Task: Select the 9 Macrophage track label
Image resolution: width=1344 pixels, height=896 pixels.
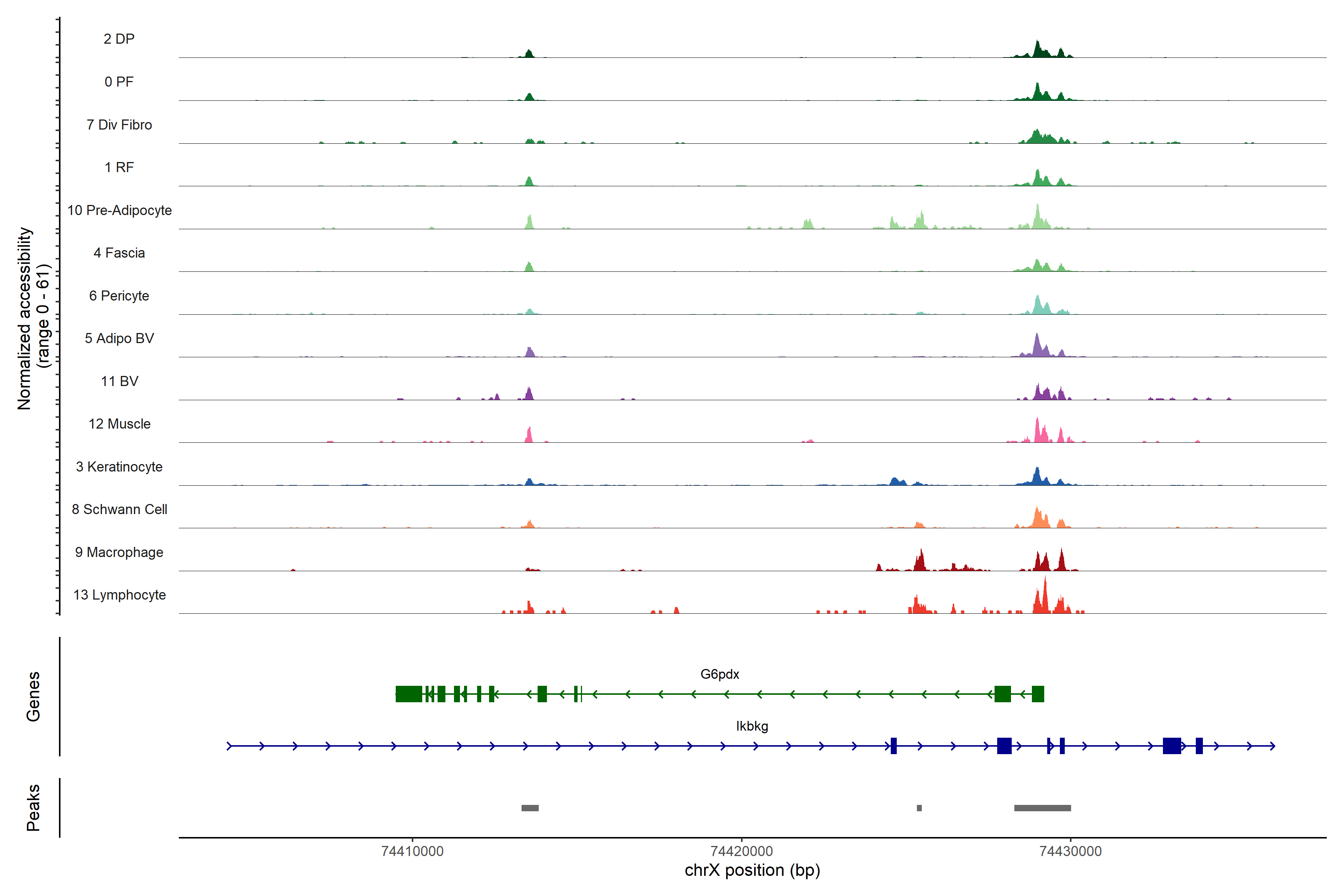Action: pyautogui.click(x=119, y=552)
